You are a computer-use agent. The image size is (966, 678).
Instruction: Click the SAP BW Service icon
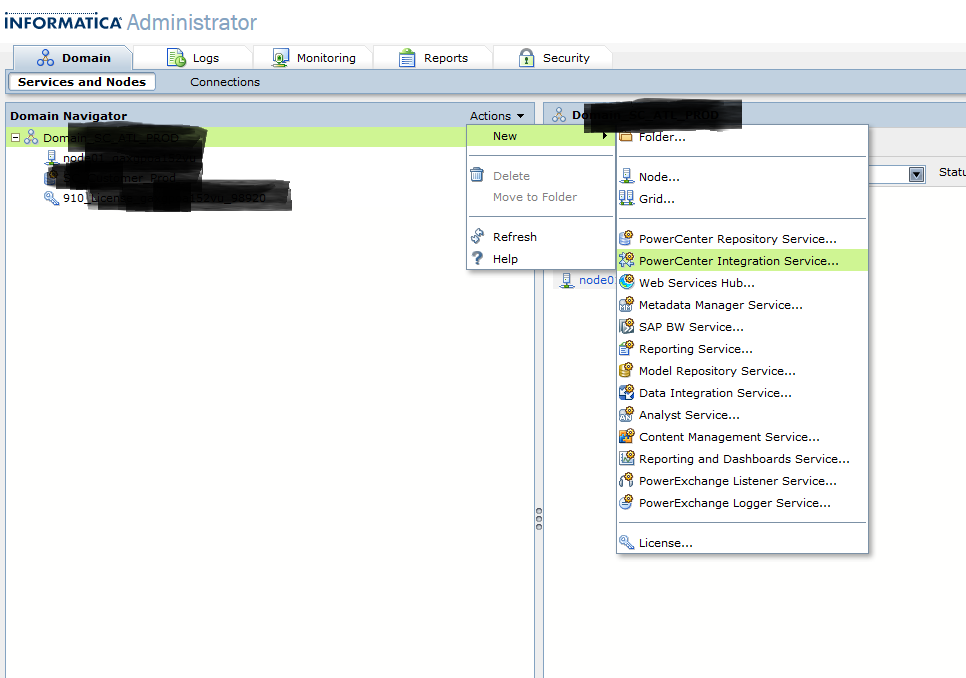pos(627,327)
